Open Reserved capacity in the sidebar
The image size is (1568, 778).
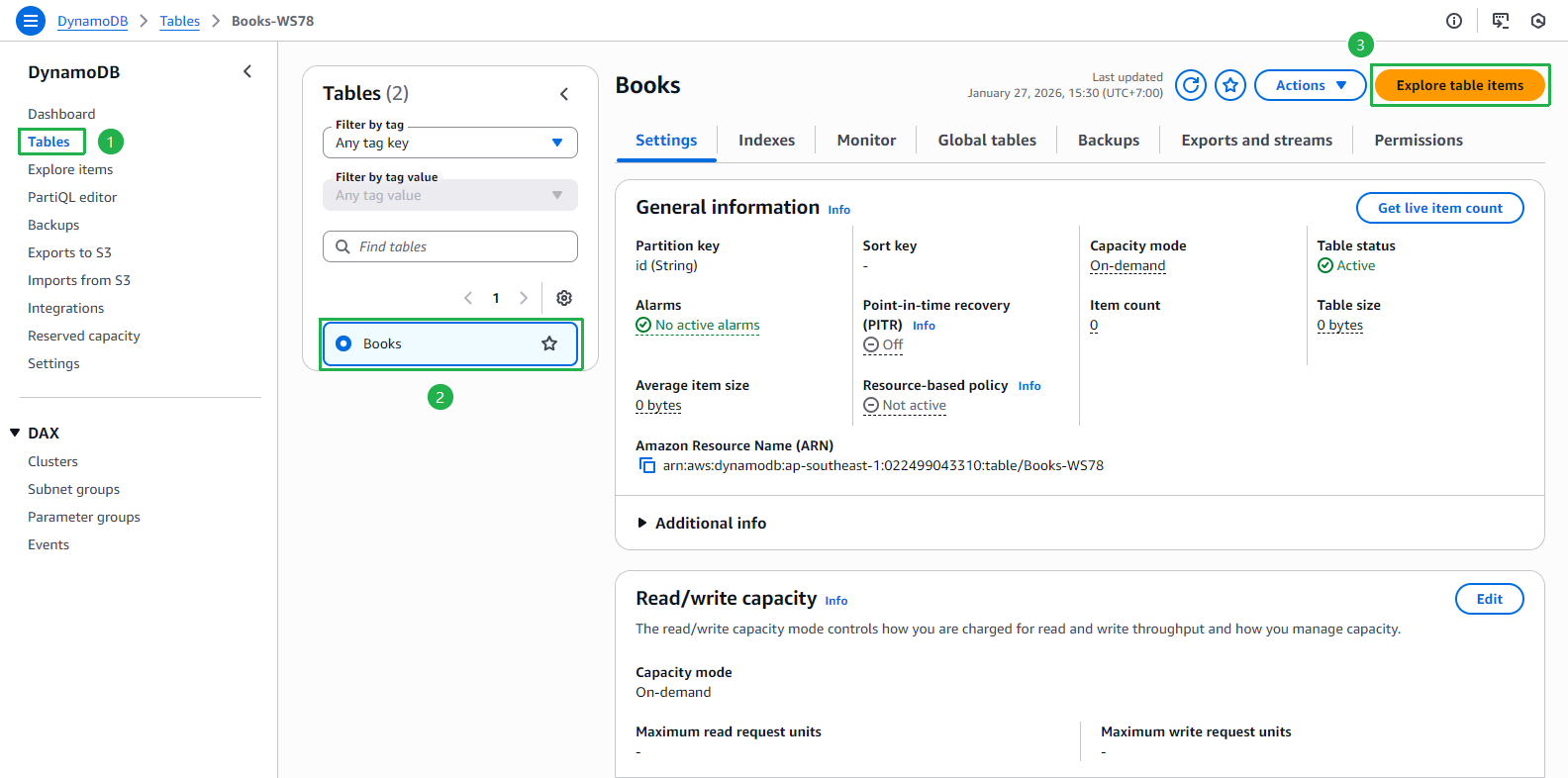pyautogui.click(x=84, y=336)
